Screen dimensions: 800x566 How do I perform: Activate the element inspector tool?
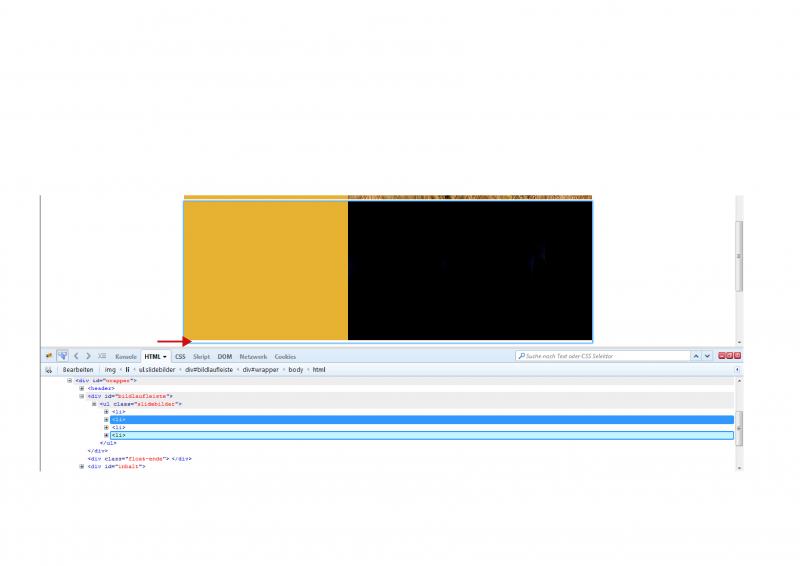click(x=62, y=356)
